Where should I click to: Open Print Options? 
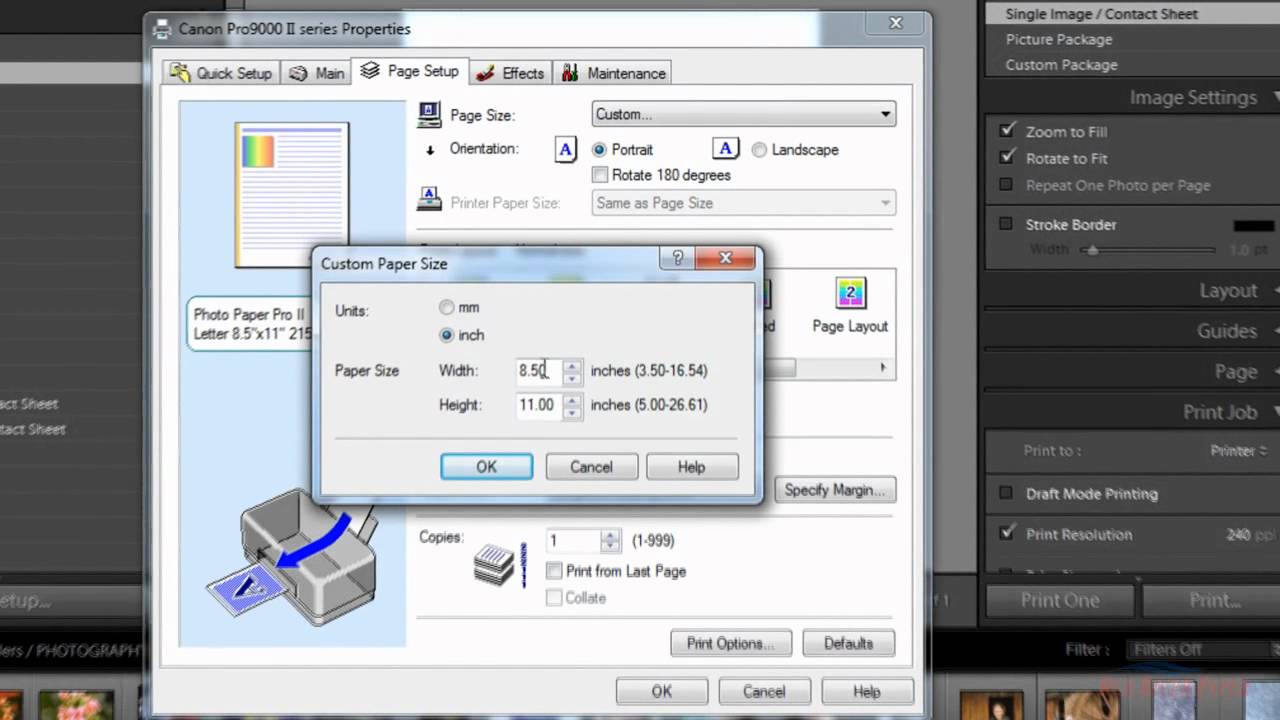[x=732, y=643]
